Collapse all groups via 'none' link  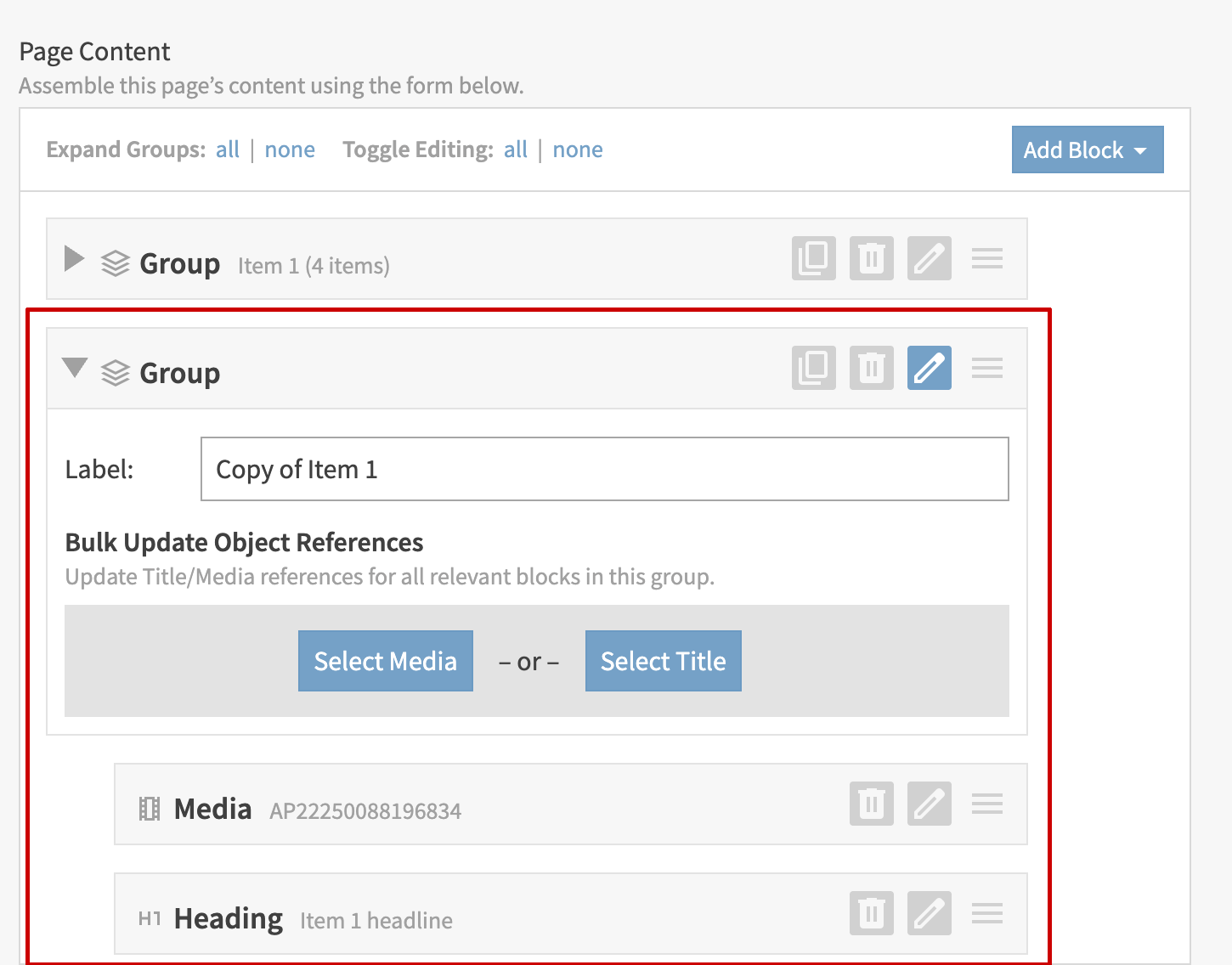tap(290, 150)
